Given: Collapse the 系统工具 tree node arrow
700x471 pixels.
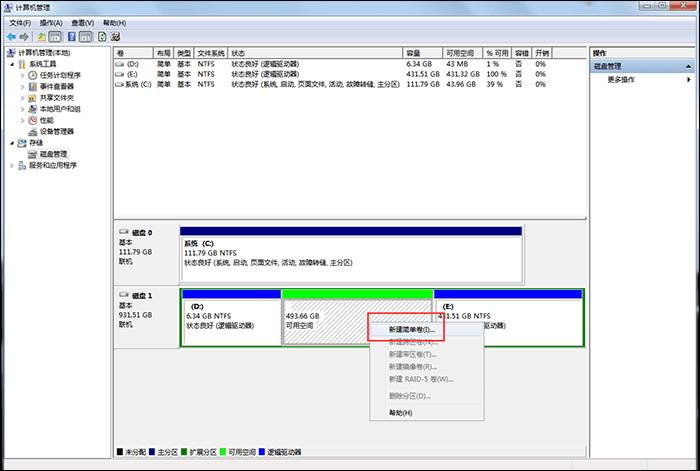Looking at the screenshot, I should pos(12,64).
